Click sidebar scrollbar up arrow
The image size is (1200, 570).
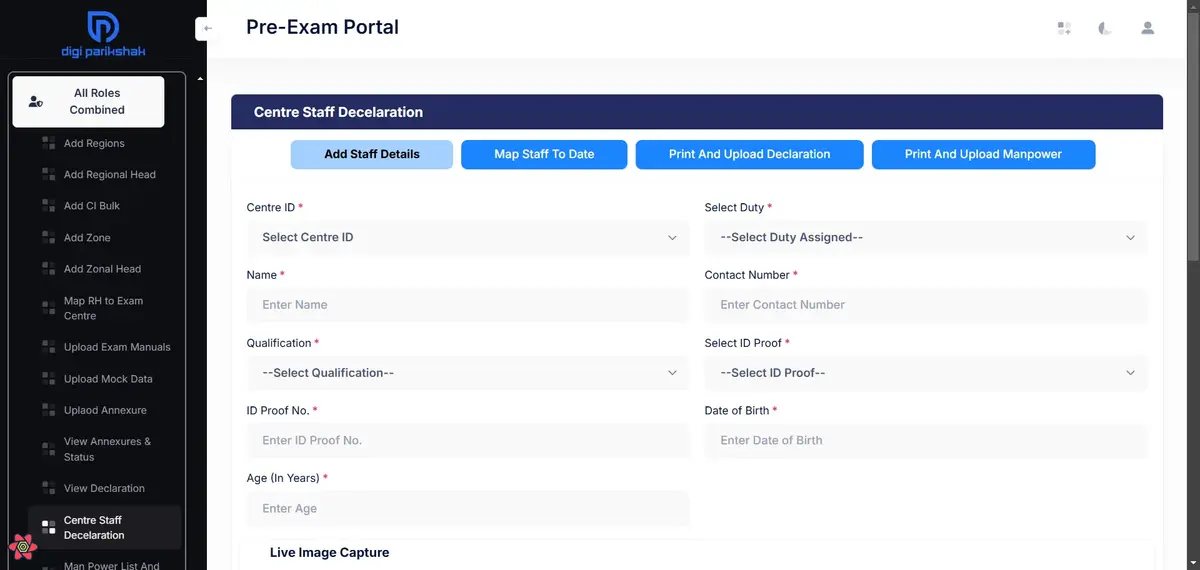(x=200, y=78)
